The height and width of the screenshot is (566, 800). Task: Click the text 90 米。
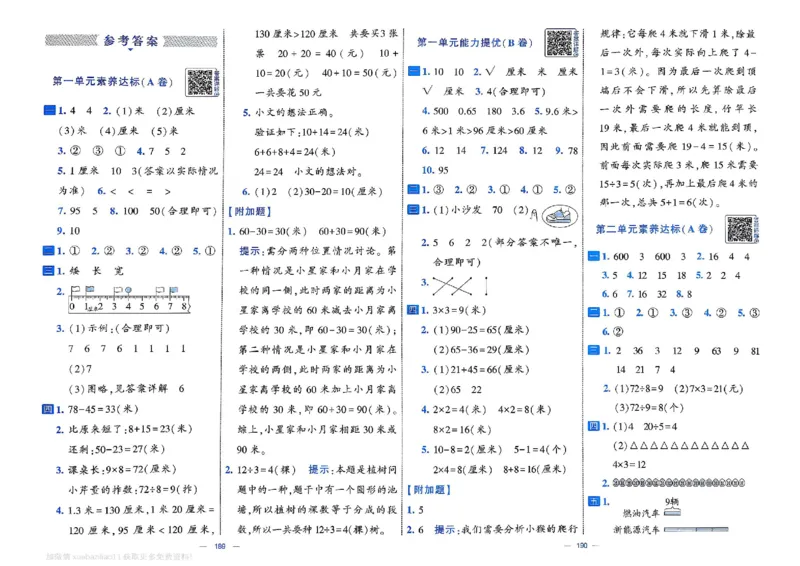tap(251, 450)
